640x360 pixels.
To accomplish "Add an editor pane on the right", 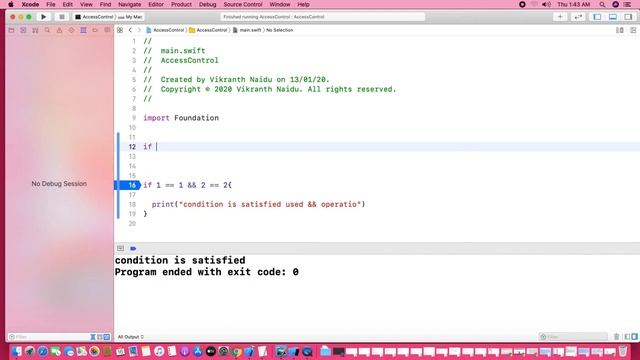I will pyautogui.click(x=633, y=30).
